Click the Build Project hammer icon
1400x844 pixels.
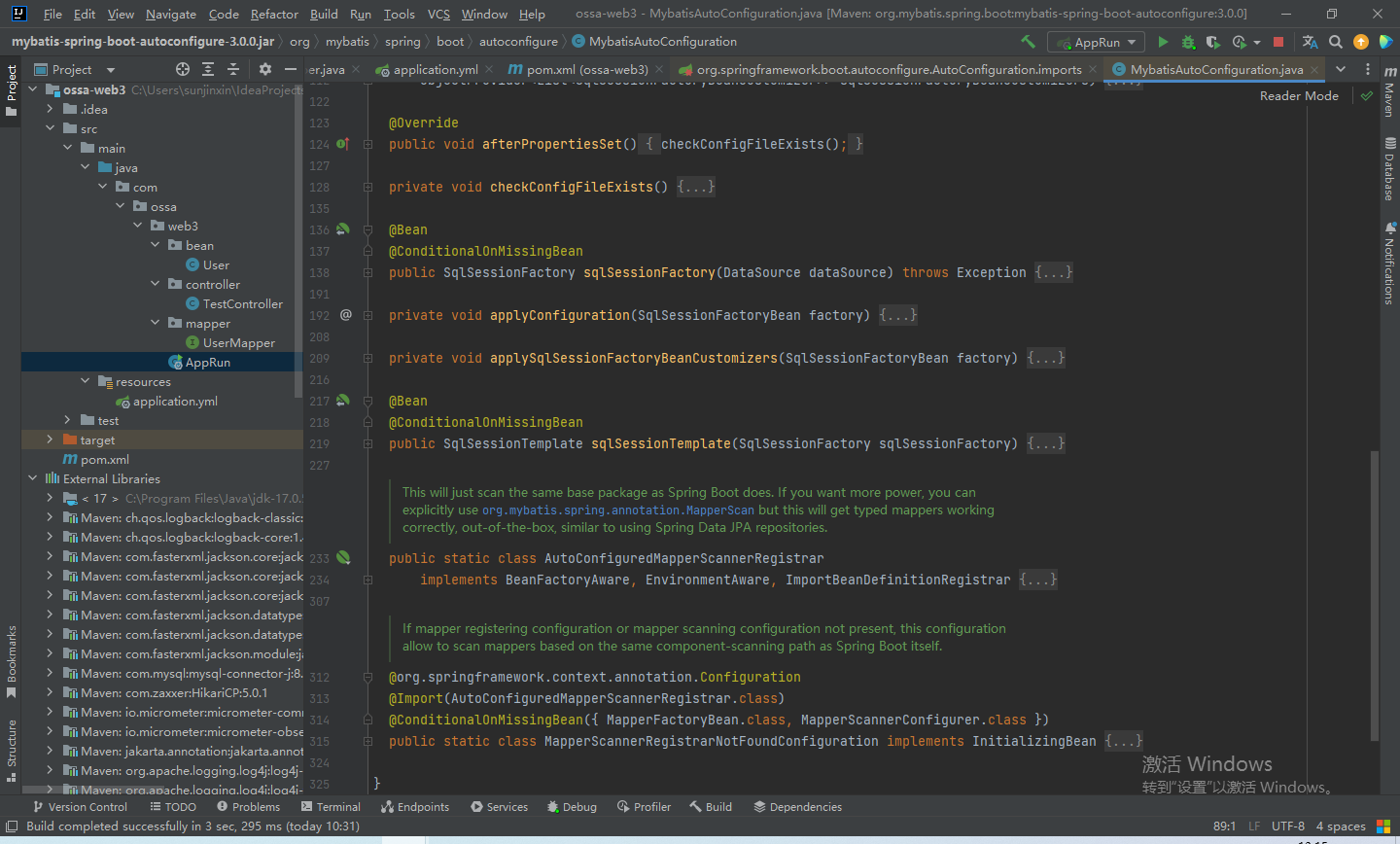tap(1028, 42)
